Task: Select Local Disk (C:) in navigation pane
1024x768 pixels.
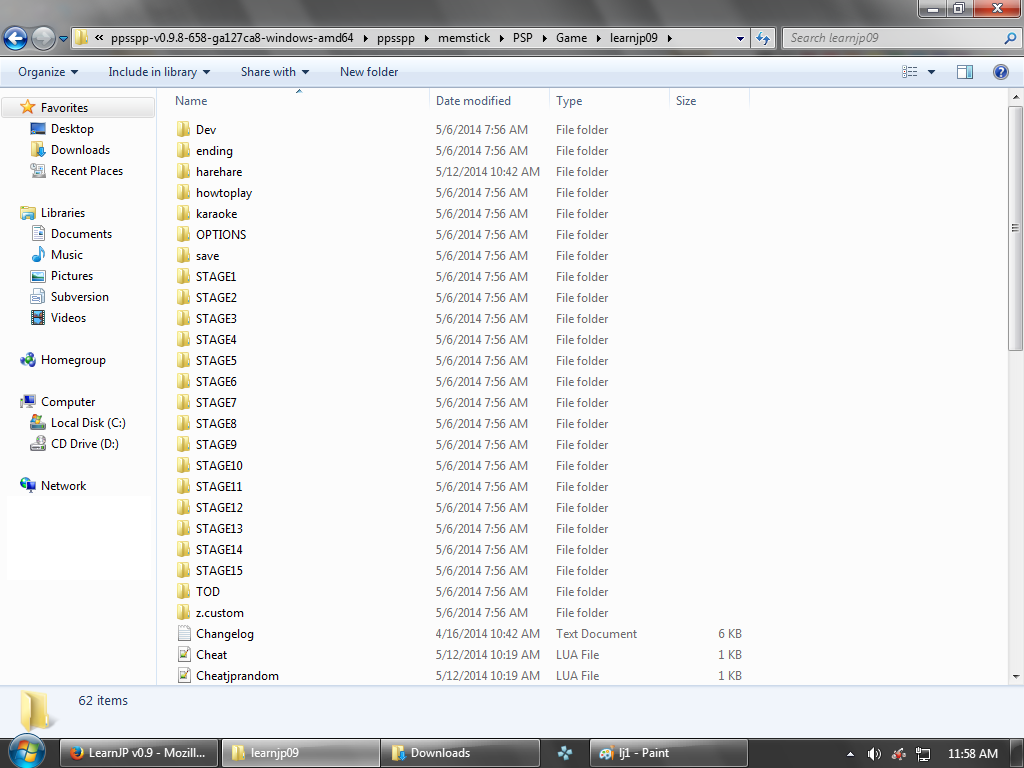Action: pyautogui.click(x=88, y=423)
